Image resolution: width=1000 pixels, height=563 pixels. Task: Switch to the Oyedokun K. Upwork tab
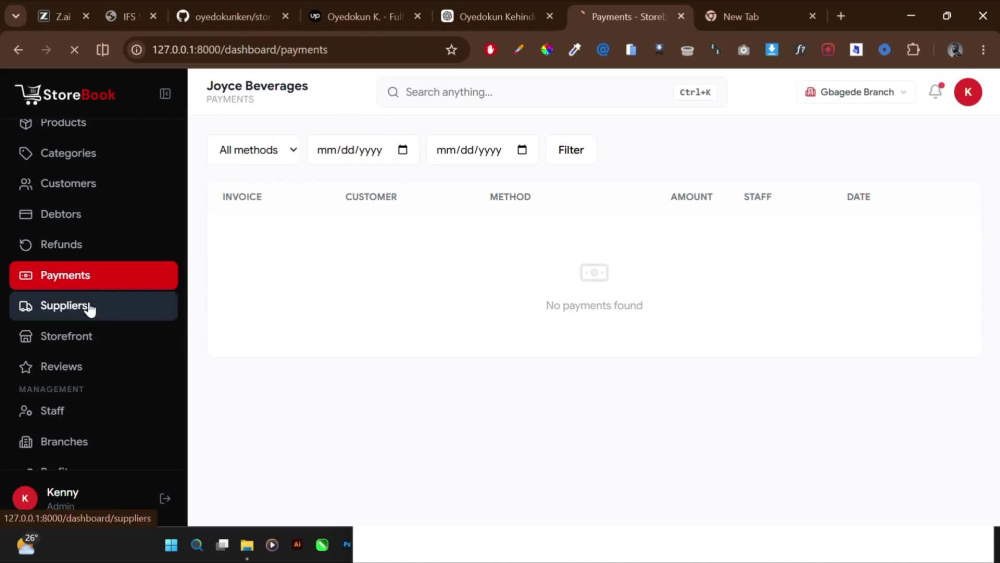coord(364,17)
